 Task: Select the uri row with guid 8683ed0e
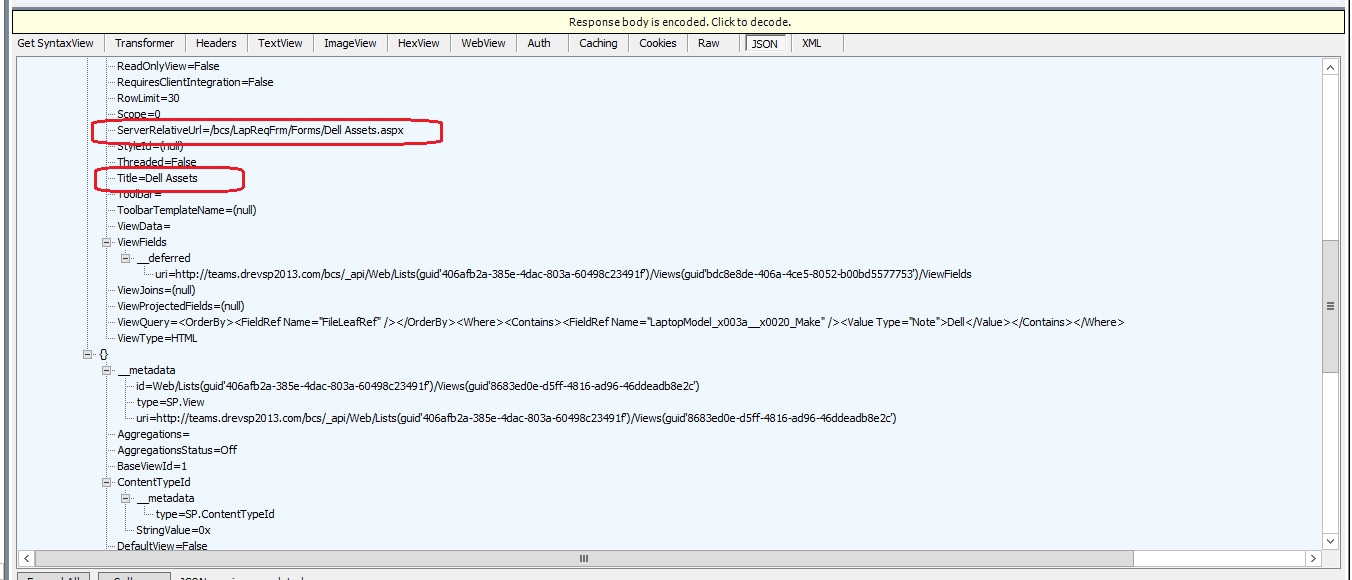point(516,418)
